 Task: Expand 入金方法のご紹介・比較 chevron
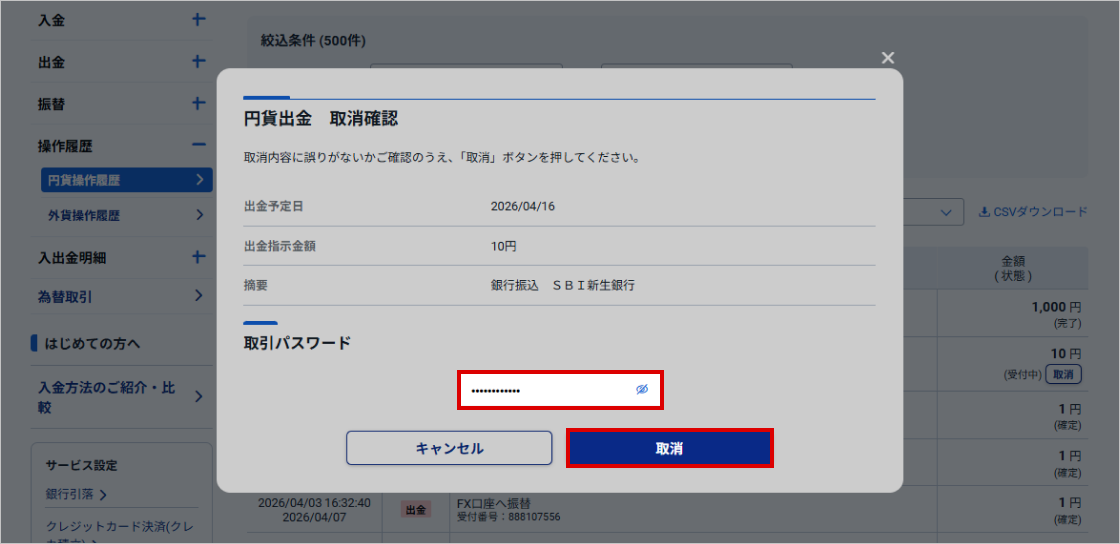[199, 396]
